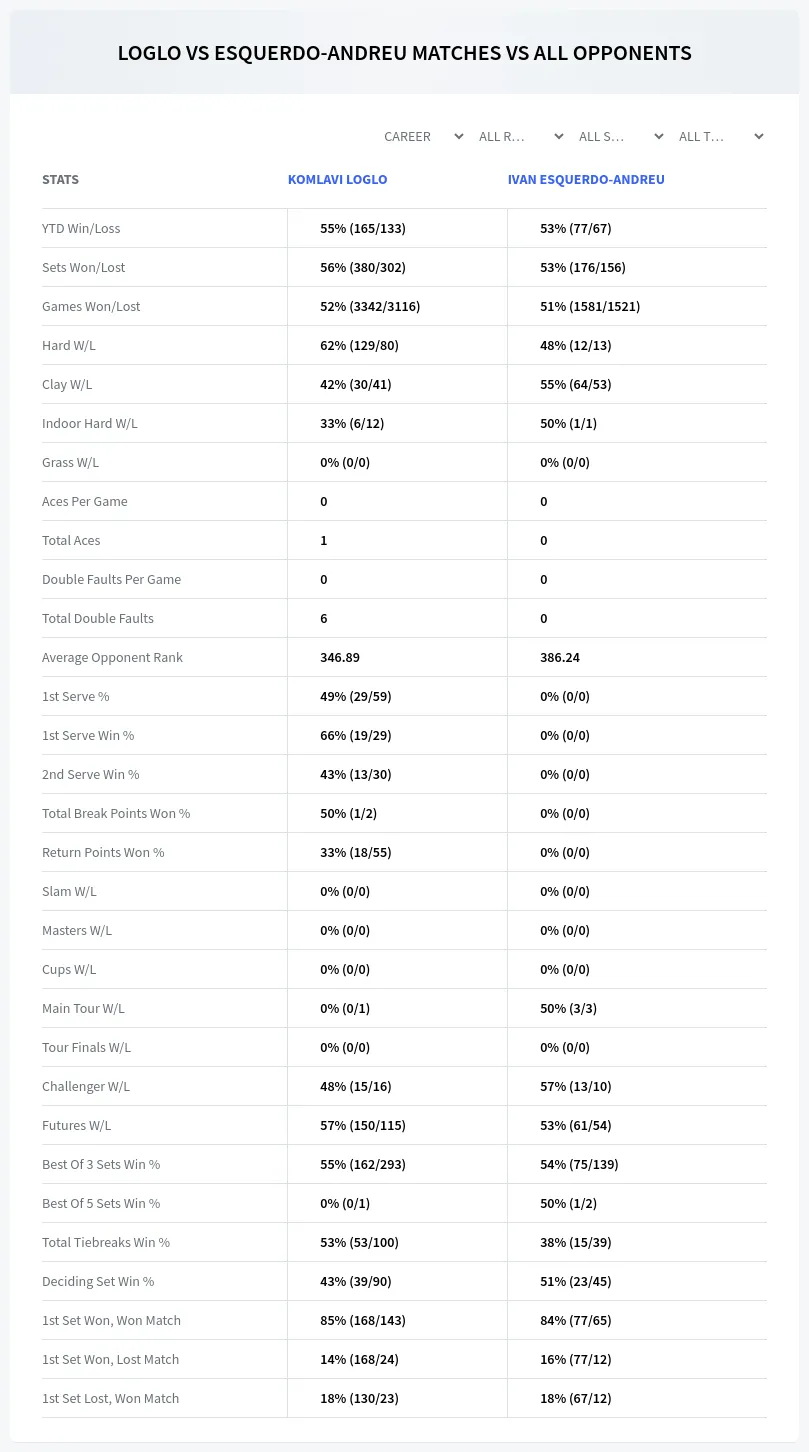The width and height of the screenshot is (809, 1452).
Task: Expand the ALL R... rounds dropdown
Action: coord(523,136)
